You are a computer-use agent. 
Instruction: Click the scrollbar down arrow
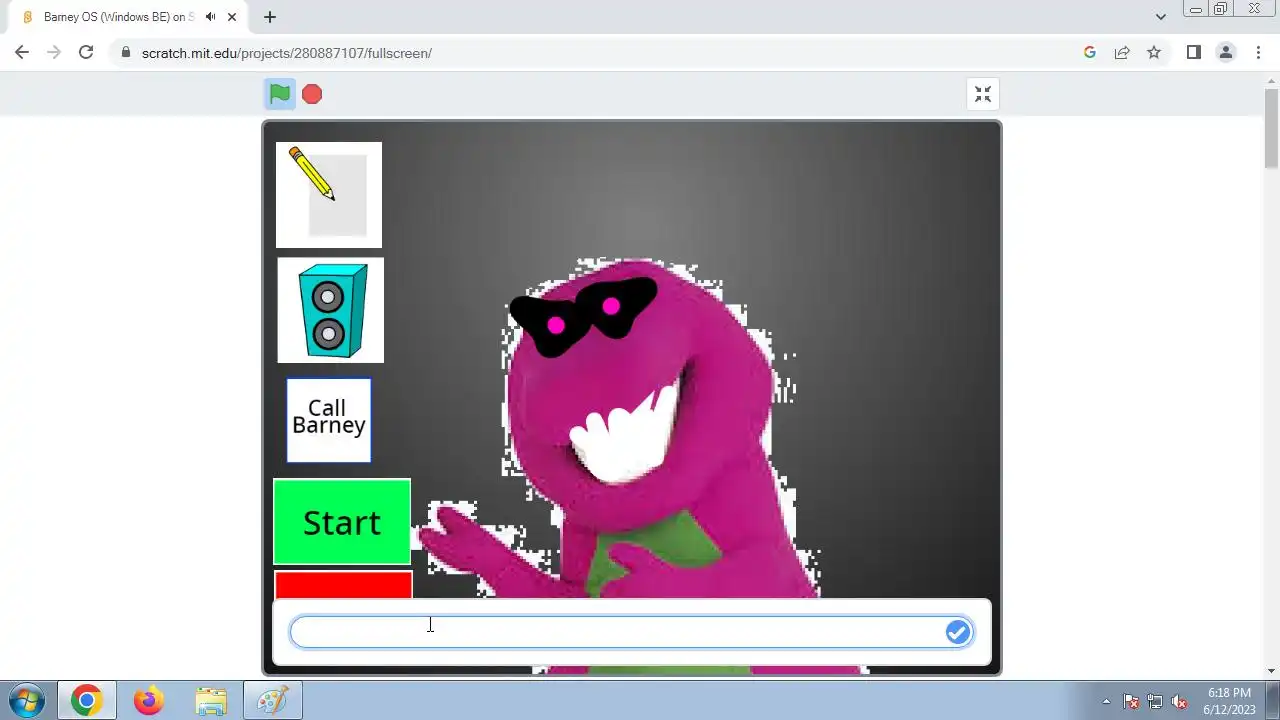[x=1271, y=670]
